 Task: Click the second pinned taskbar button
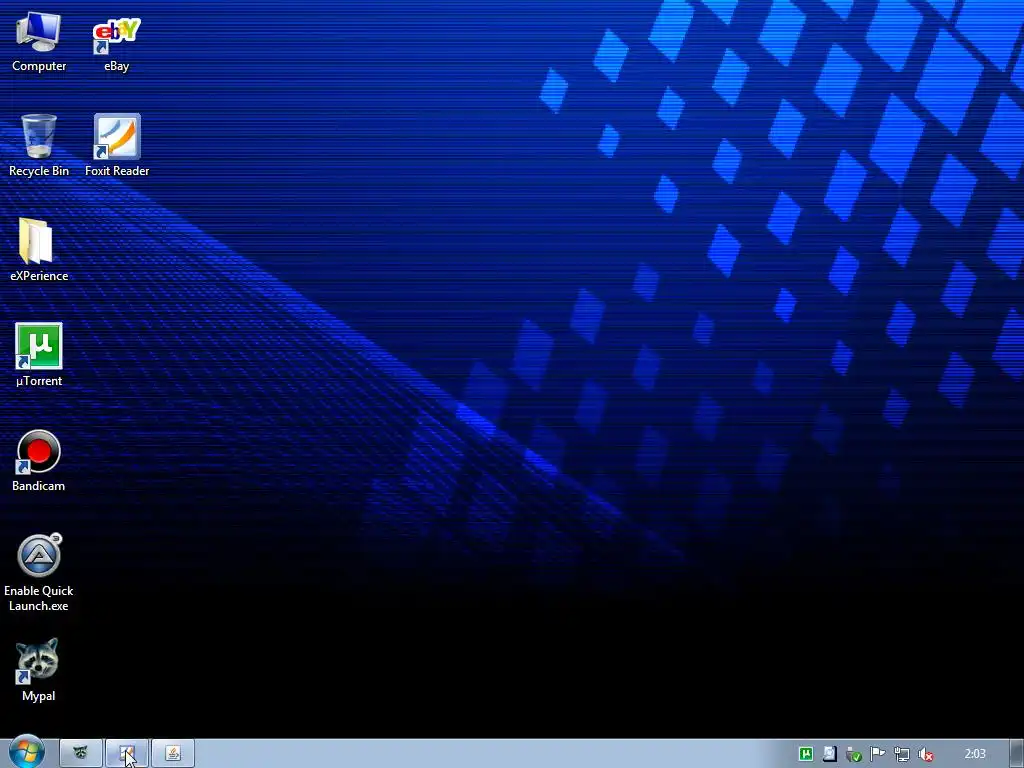(x=127, y=754)
